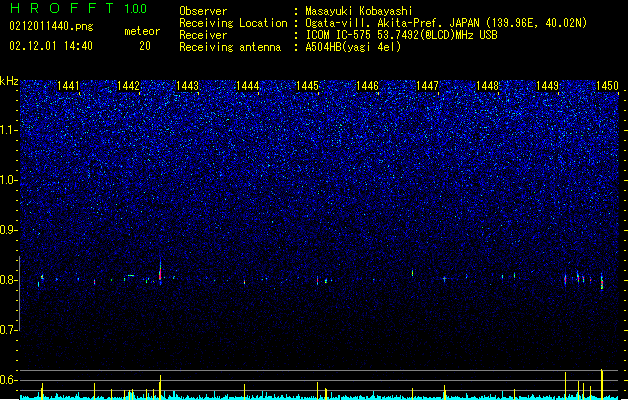This screenshot has height=400, width=629.
Task: Click the 1448 time axis marker
Action: (x=487, y=86)
